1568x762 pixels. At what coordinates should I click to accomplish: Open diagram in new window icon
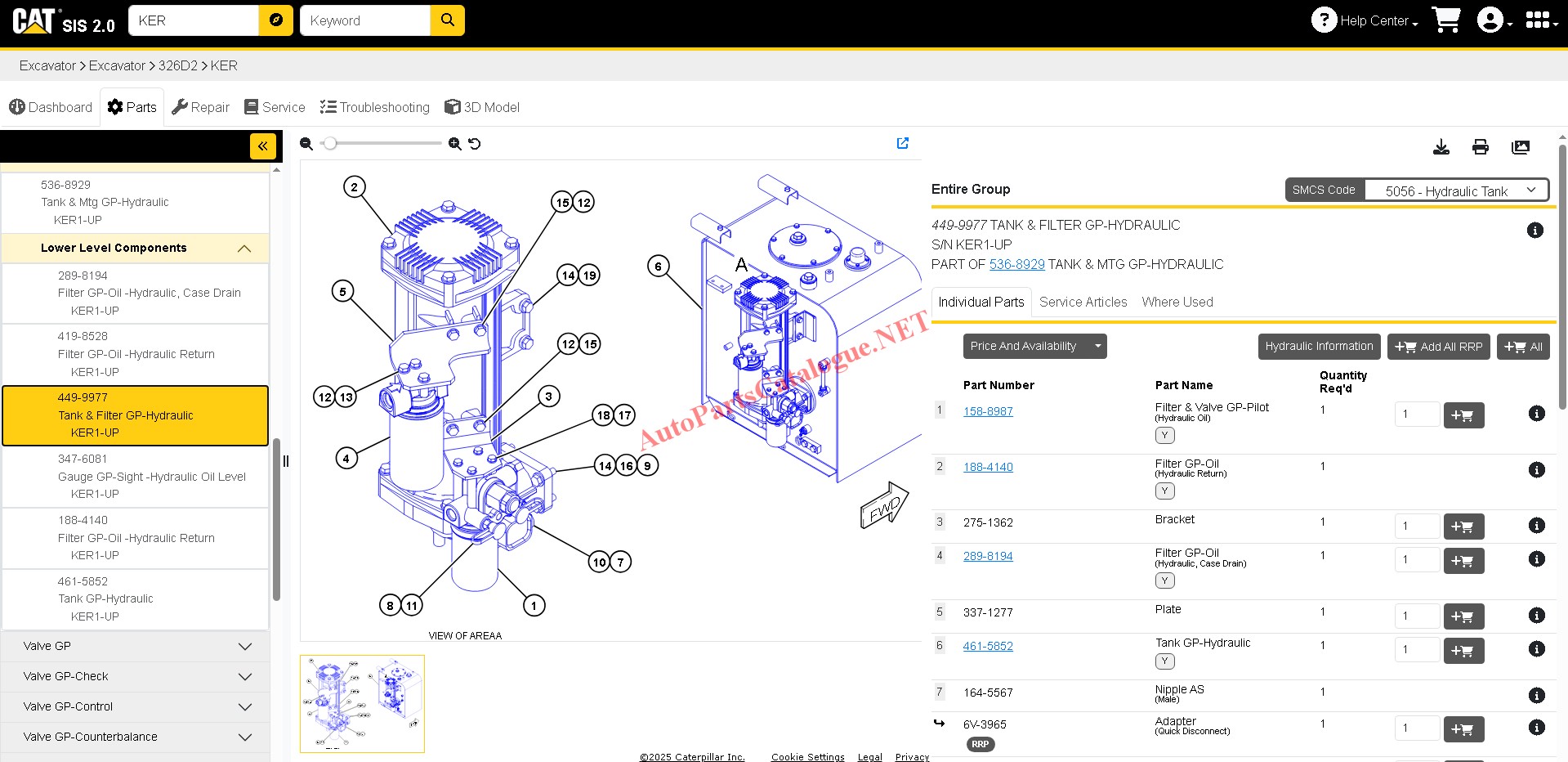(902, 143)
